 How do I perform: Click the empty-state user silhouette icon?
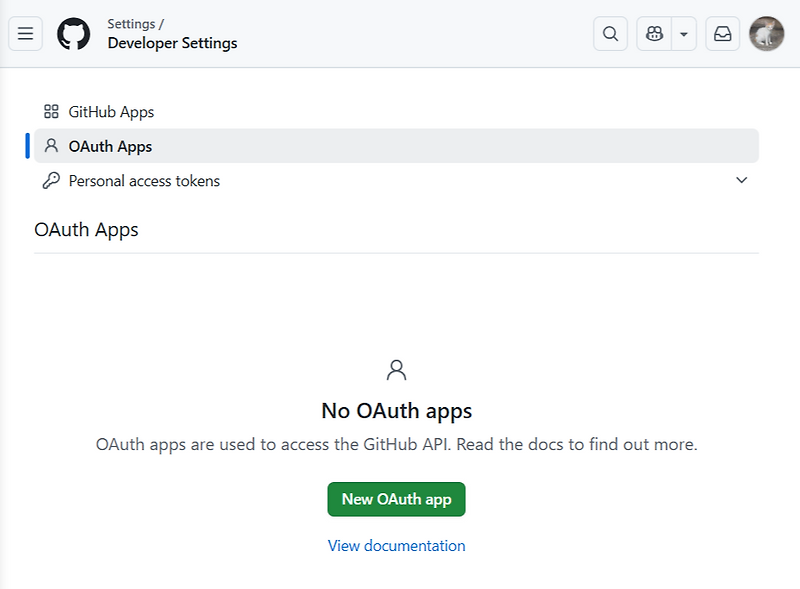(x=396, y=369)
